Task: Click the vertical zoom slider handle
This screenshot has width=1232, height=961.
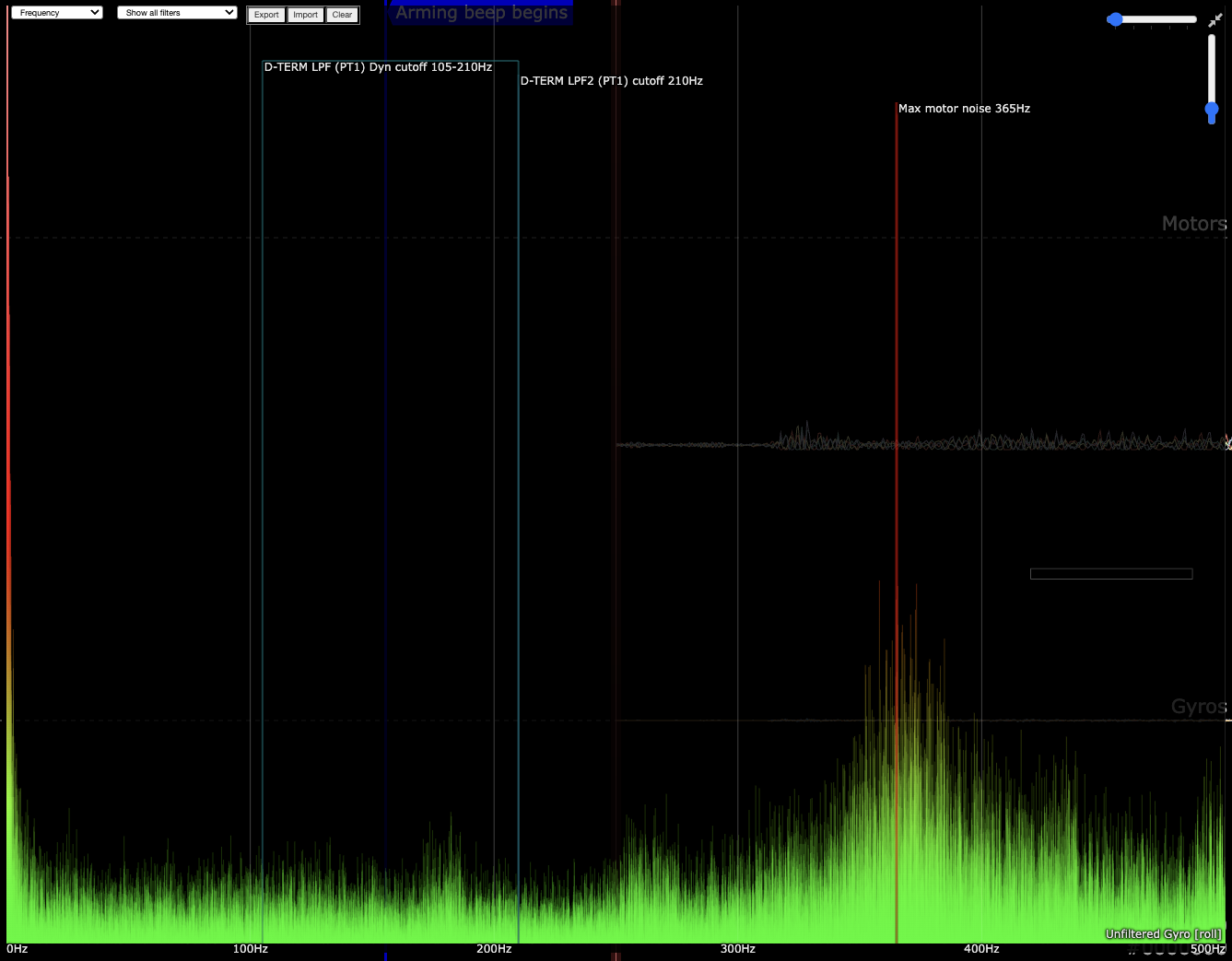Action: pyautogui.click(x=1212, y=111)
